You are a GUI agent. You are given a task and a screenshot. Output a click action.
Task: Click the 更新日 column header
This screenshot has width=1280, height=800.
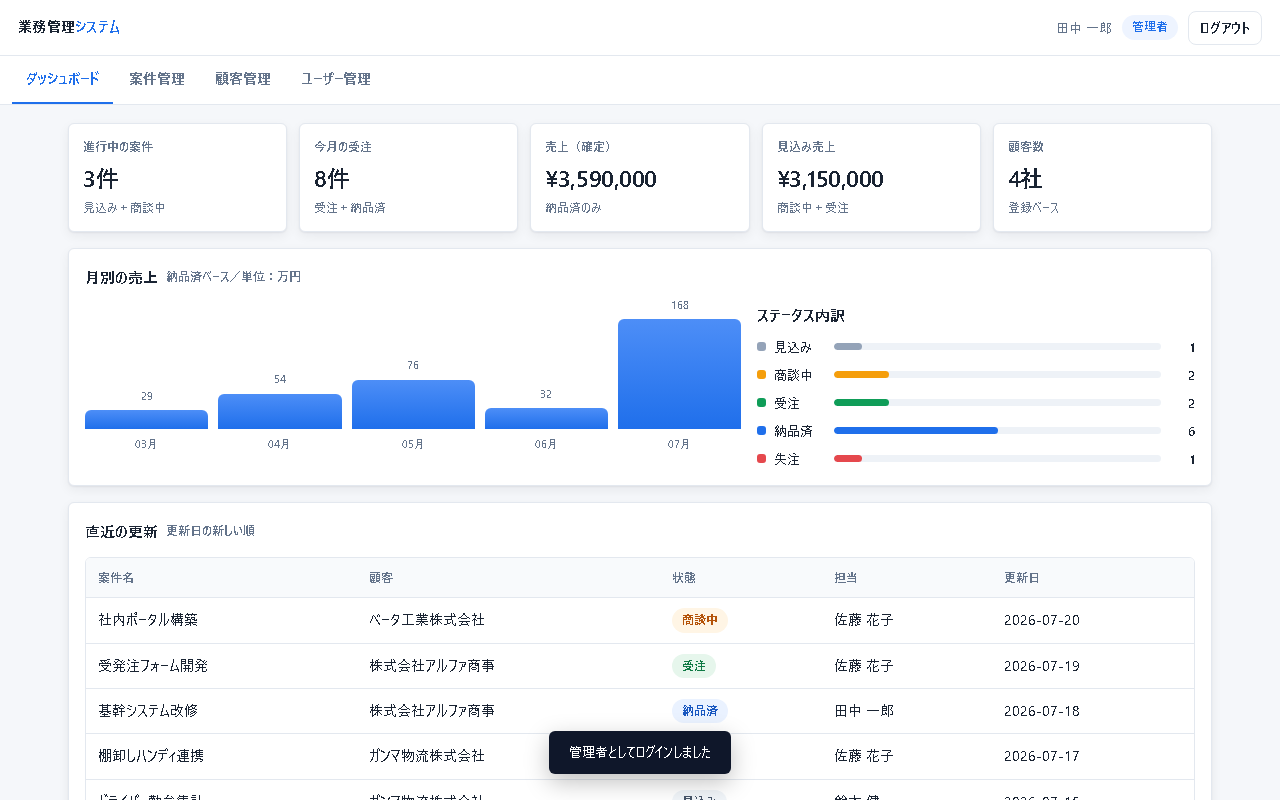pos(1022,578)
